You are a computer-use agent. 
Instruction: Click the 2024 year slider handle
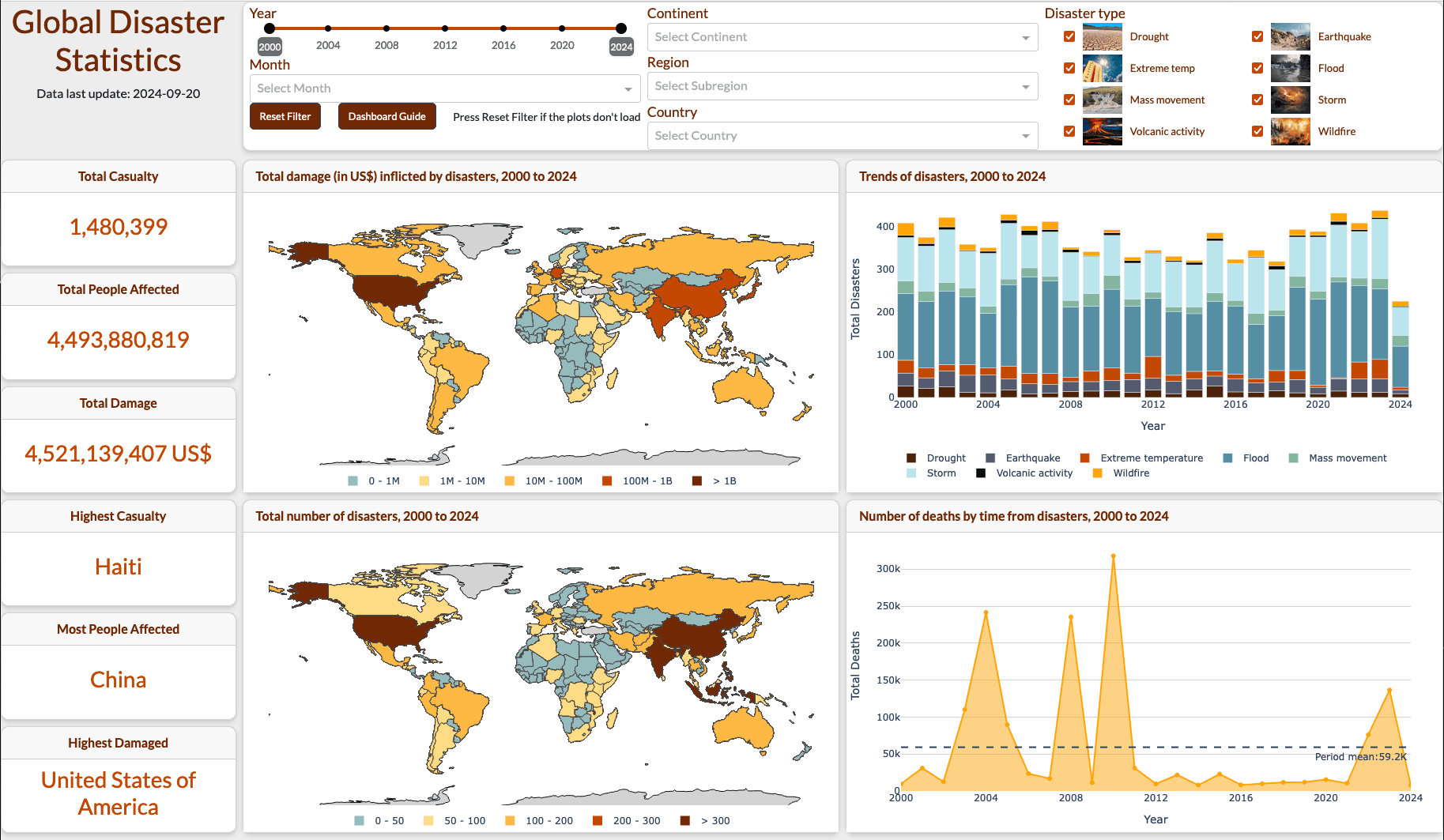pos(621,28)
